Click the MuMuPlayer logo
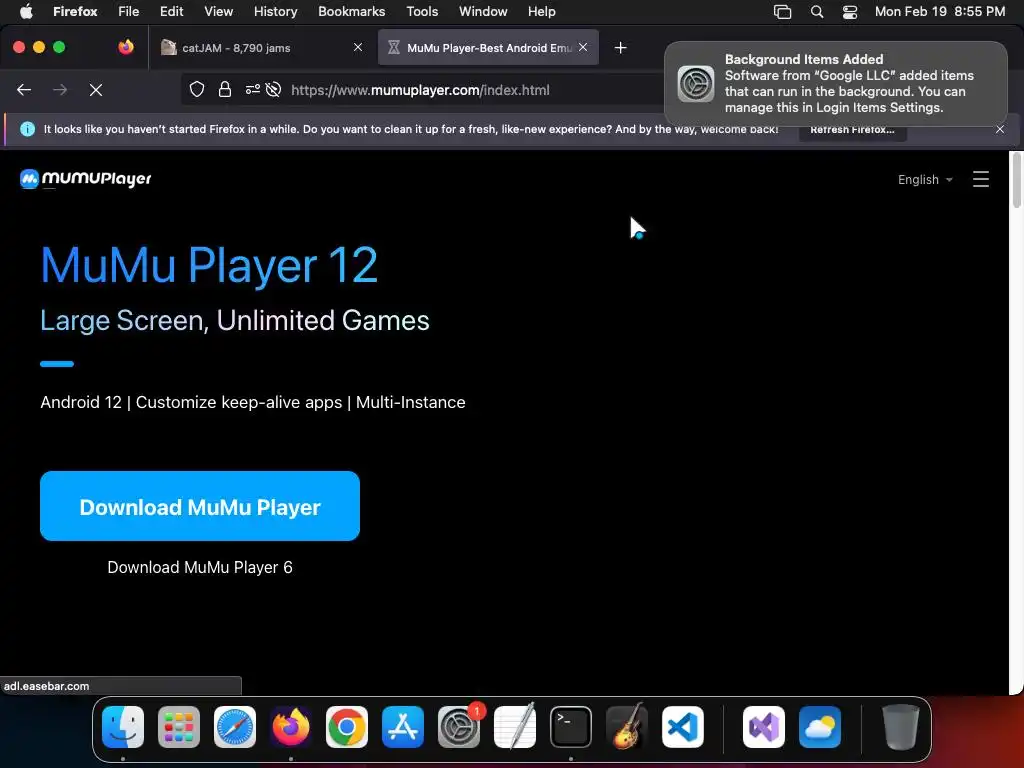The height and width of the screenshot is (768, 1024). pyautogui.click(x=86, y=178)
